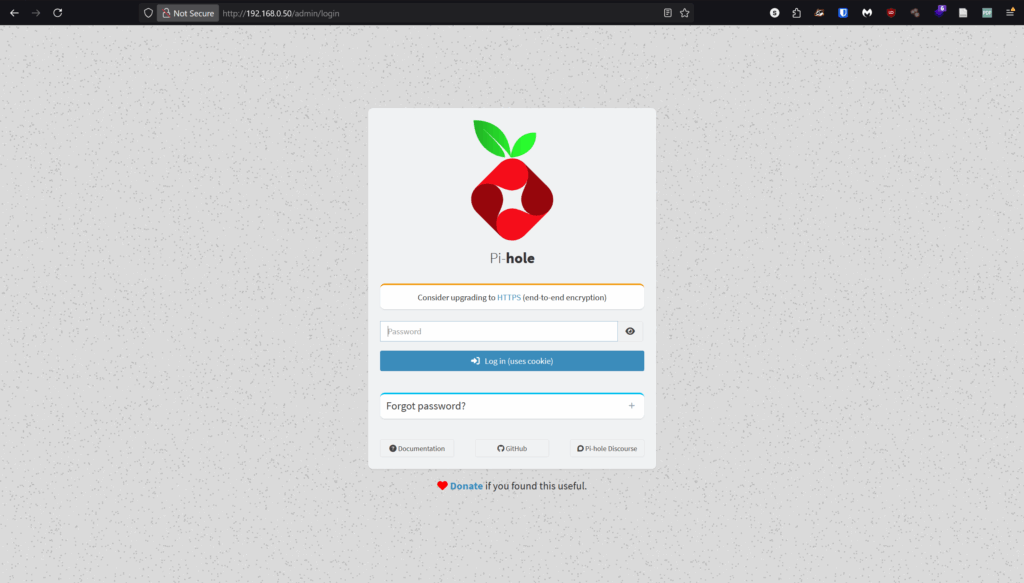Click the Not Secure connection badge

point(187,13)
